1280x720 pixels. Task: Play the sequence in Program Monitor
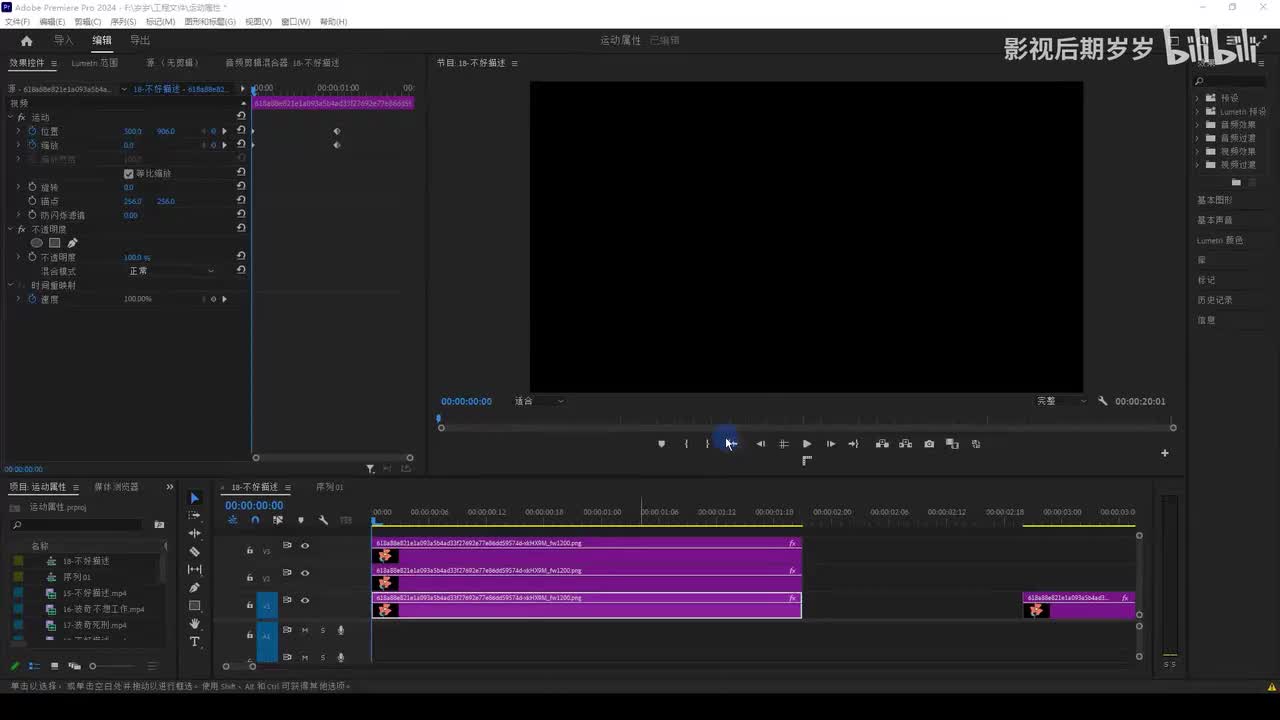[807, 444]
